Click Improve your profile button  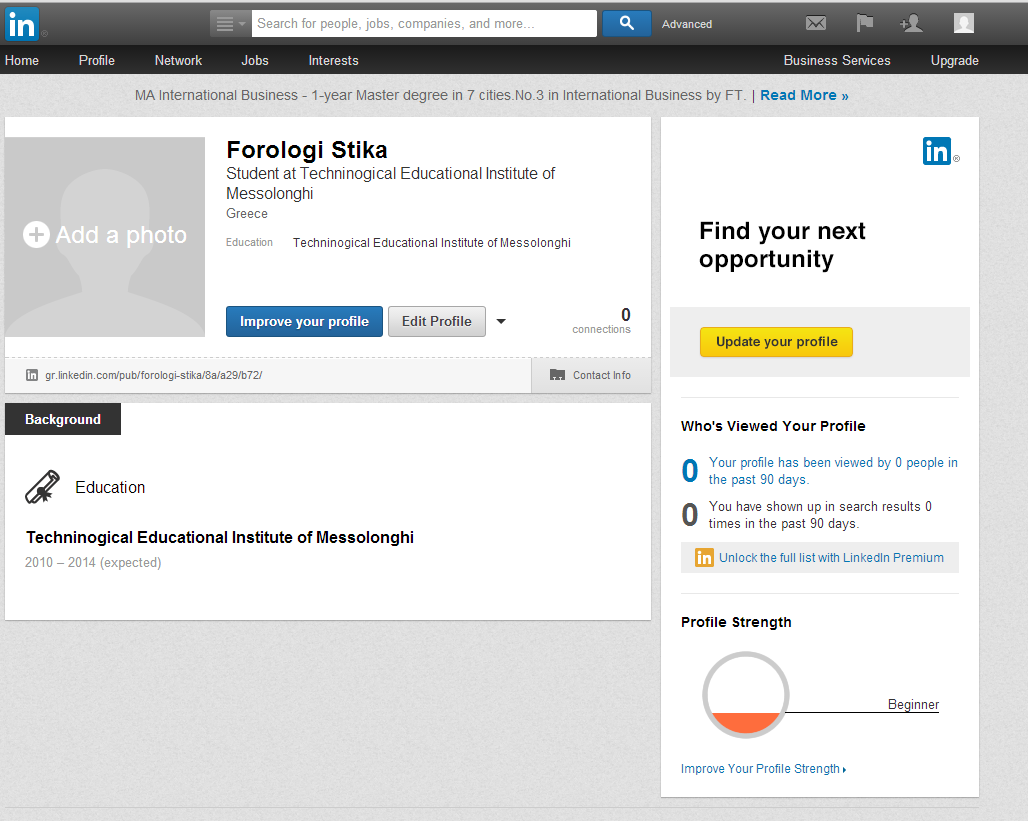[x=304, y=321]
